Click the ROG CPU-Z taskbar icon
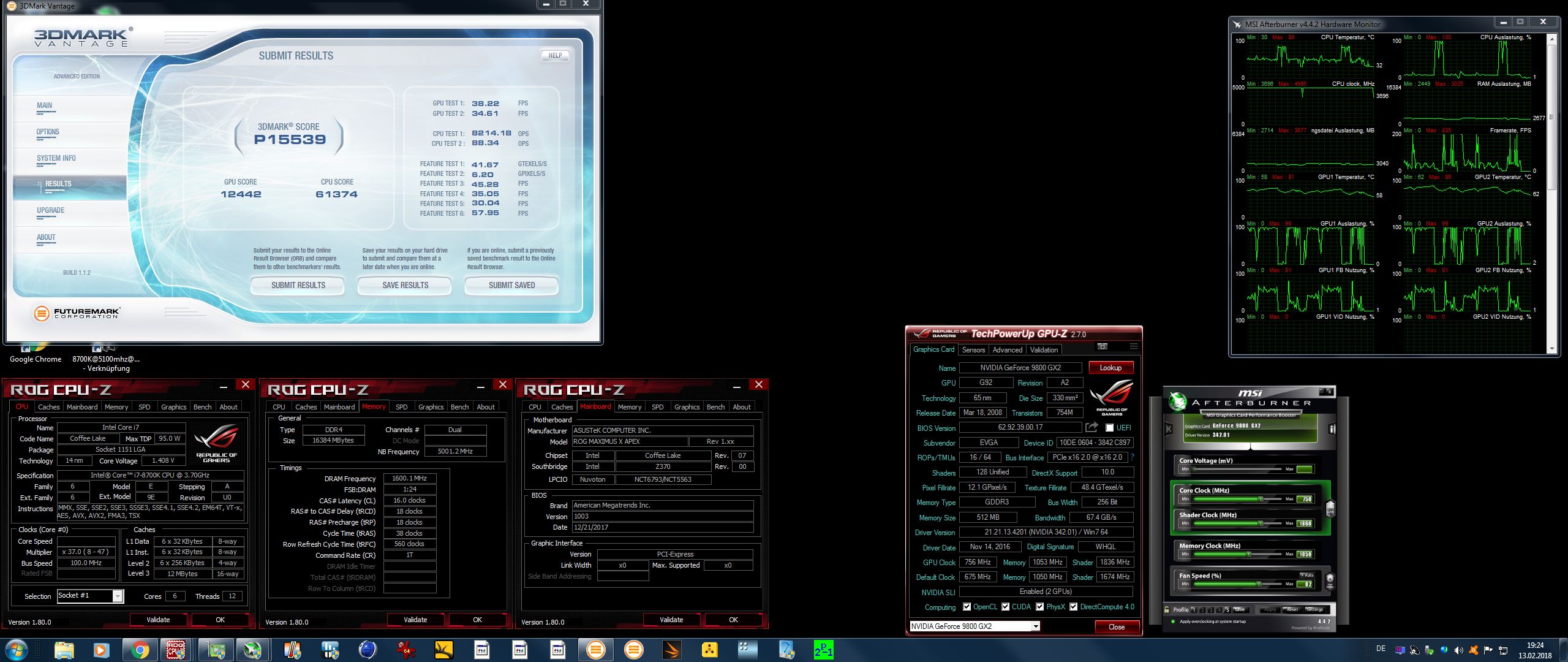1568x662 pixels. [x=176, y=650]
